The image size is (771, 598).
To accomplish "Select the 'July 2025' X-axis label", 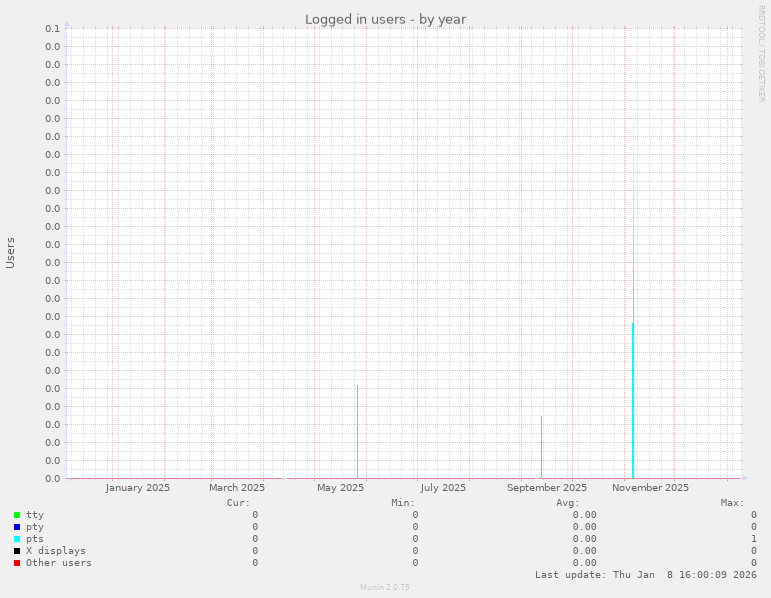I will pyautogui.click(x=443, y=488).
